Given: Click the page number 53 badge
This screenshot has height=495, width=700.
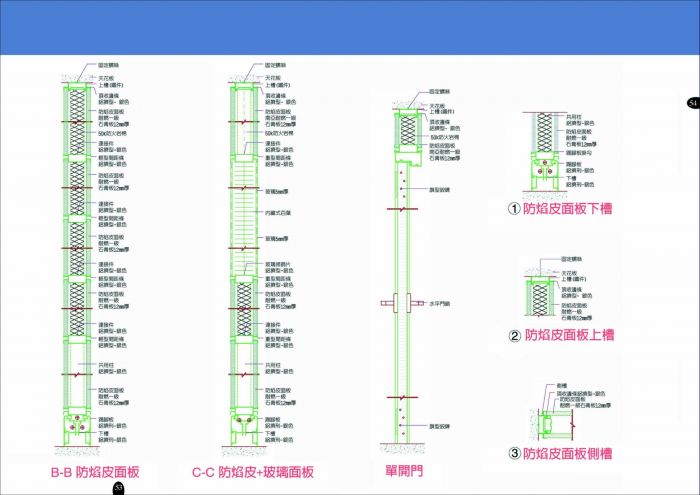Looking at the screenshot, I should (118, 487).
